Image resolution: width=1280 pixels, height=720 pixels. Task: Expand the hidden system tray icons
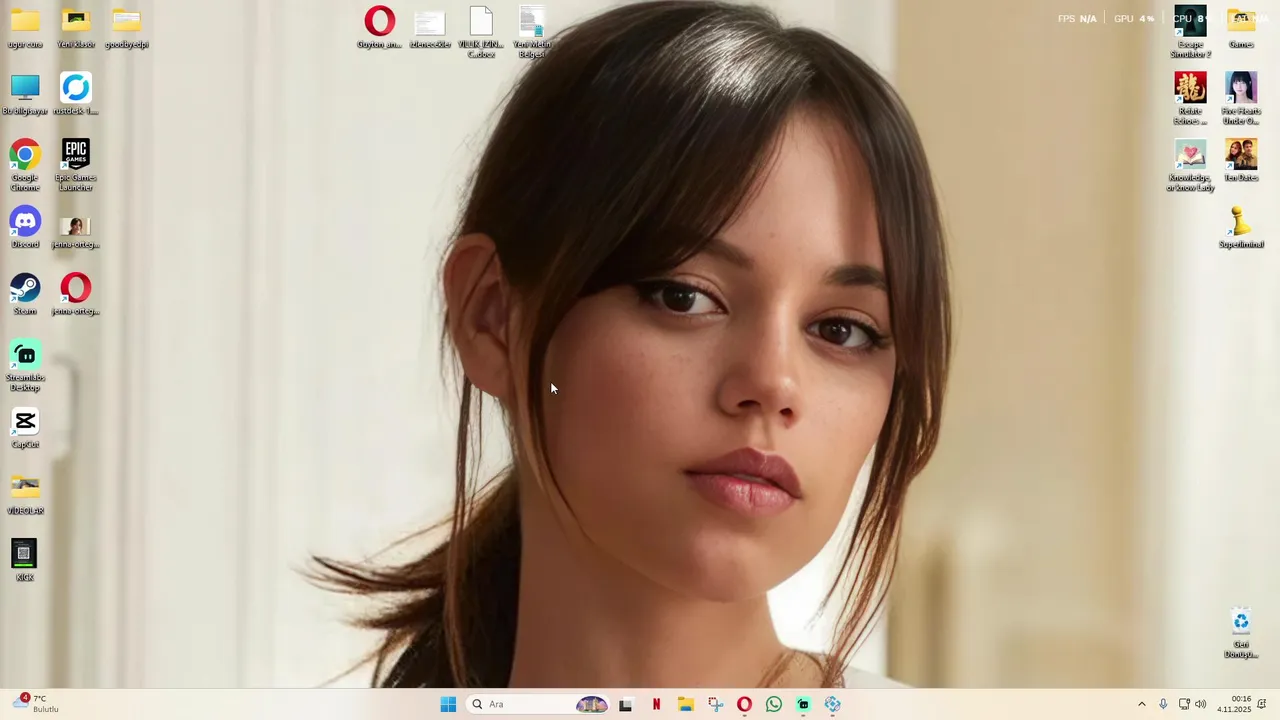tap(1141, 704)
